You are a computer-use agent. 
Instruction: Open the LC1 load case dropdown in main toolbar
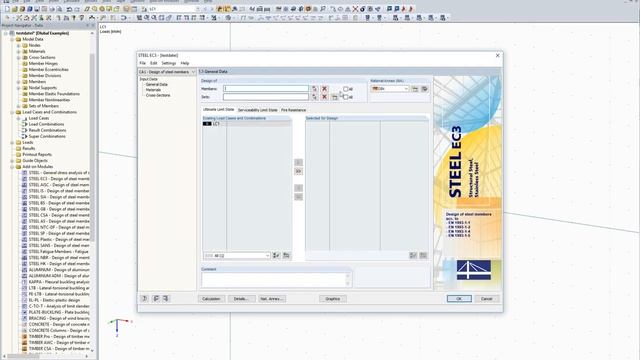pos(198,9)
